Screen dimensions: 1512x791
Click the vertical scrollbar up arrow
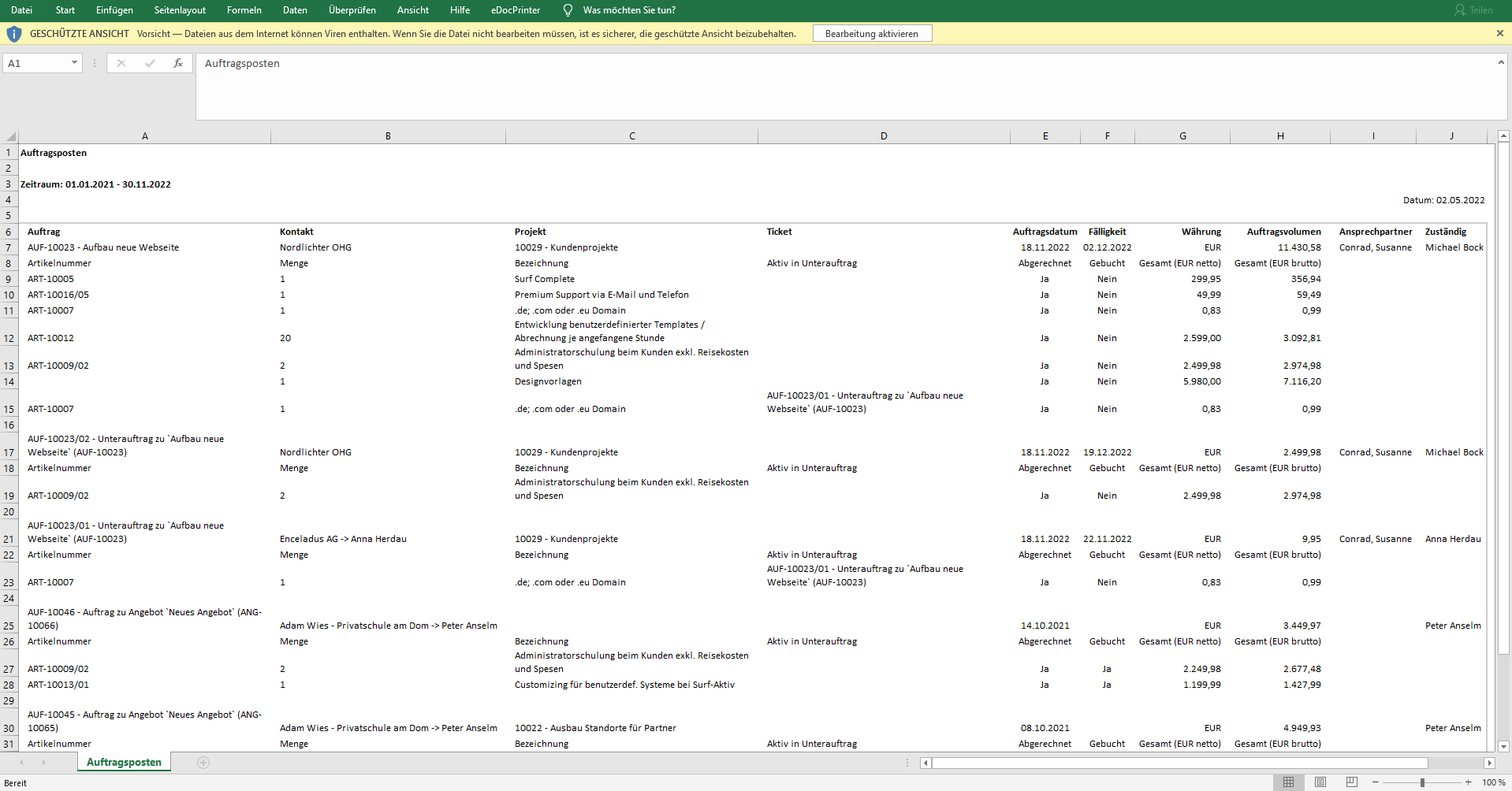pos(1503,136)
